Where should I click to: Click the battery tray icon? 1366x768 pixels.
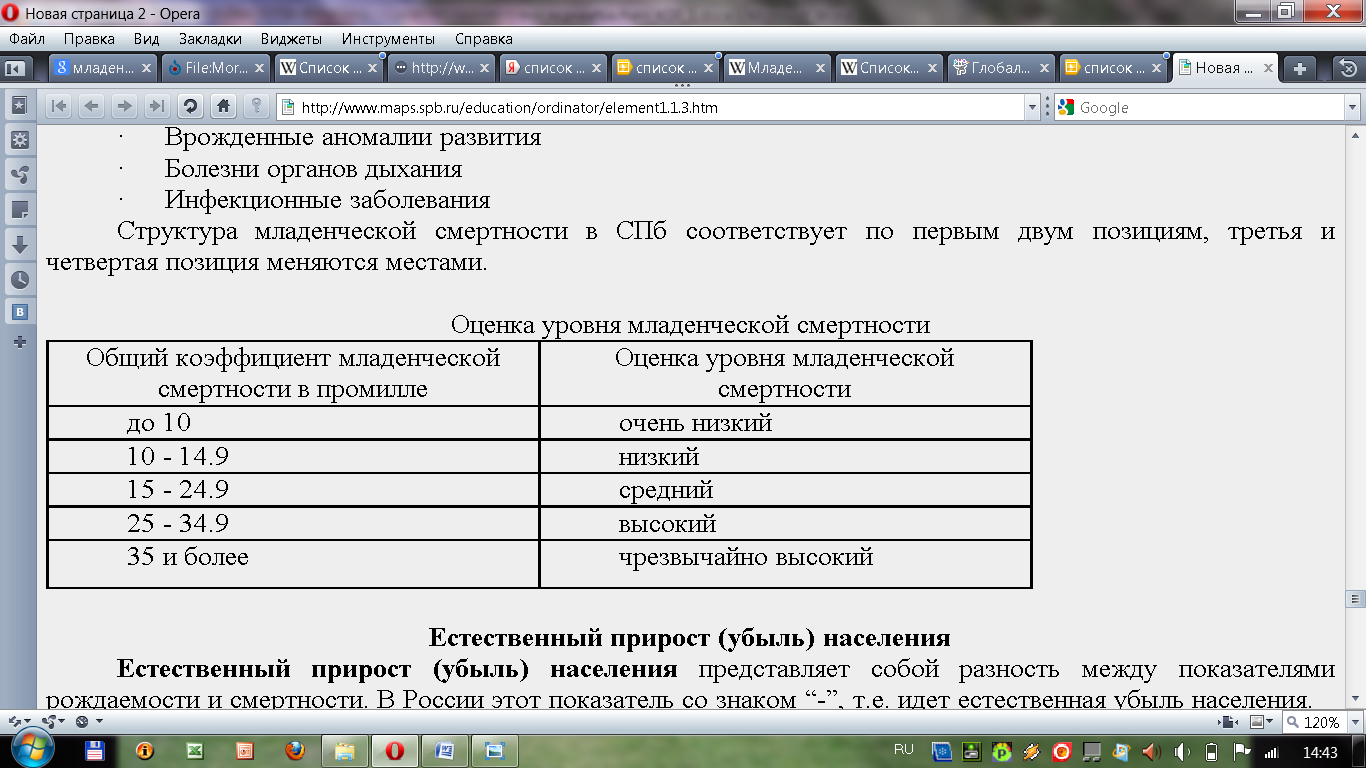pyautogui.click(x=1211, y=752)
